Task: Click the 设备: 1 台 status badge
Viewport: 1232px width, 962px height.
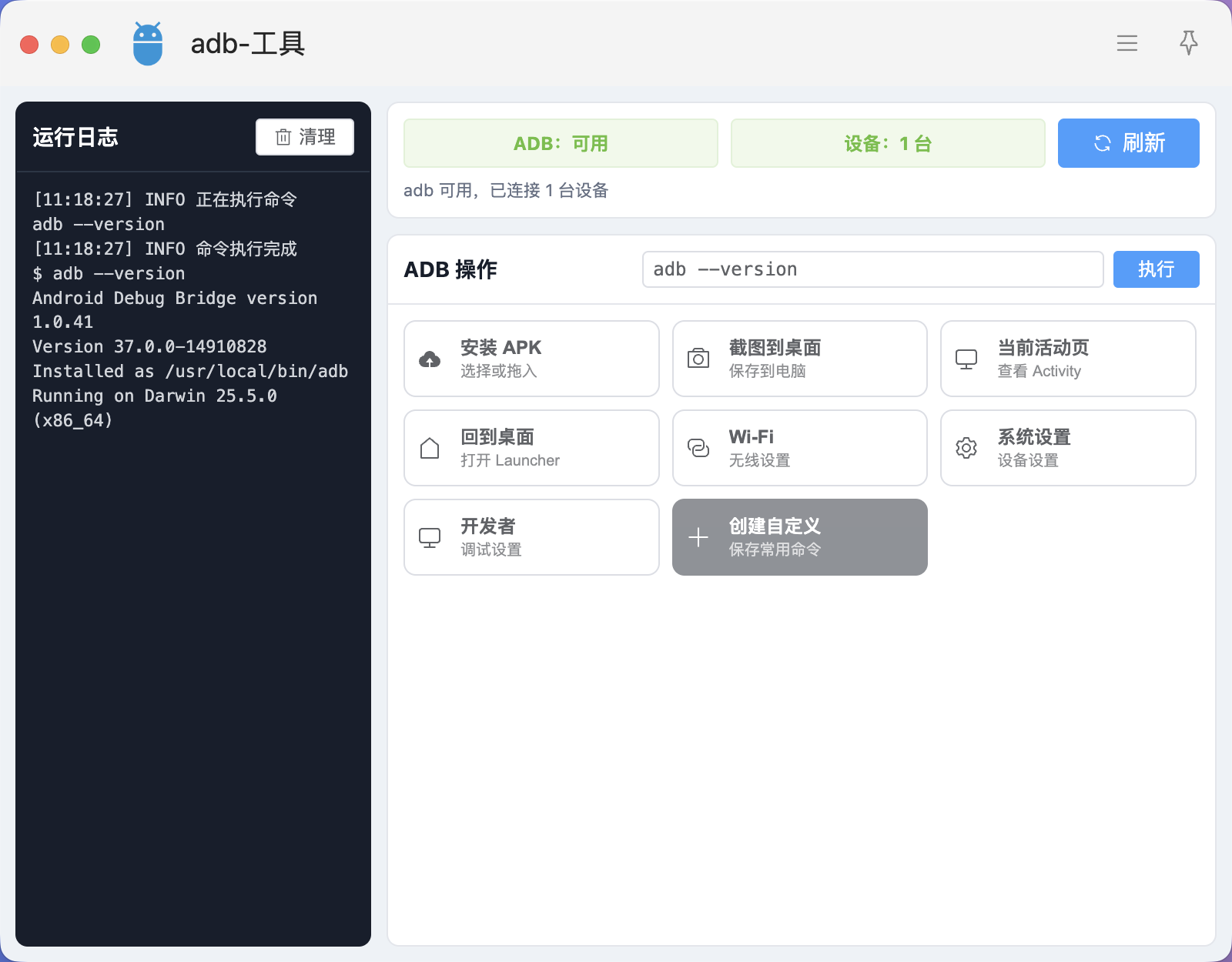Action: click(x=888, y=143)
